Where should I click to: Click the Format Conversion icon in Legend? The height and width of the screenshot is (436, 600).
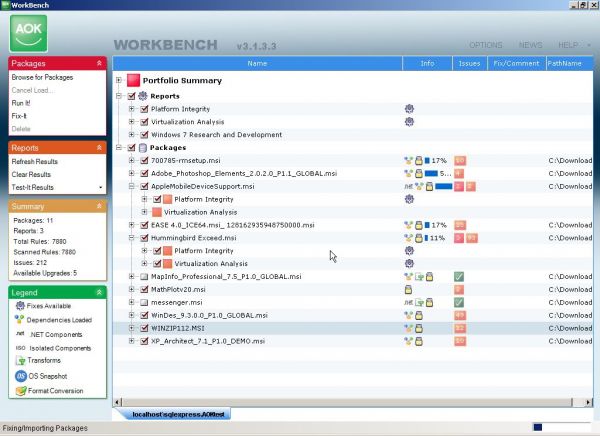coord(21,391)
